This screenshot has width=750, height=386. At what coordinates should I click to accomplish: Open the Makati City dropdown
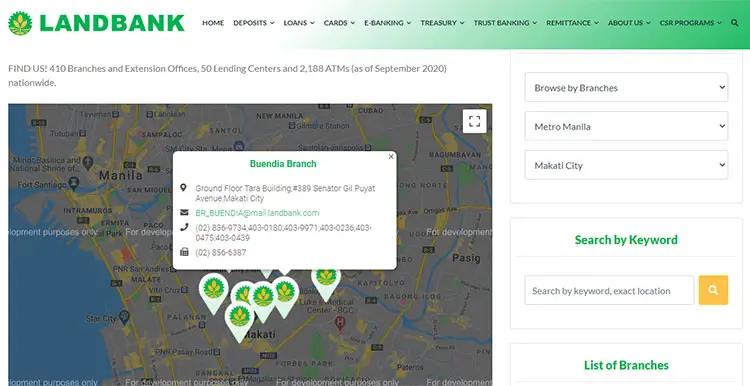626,165
